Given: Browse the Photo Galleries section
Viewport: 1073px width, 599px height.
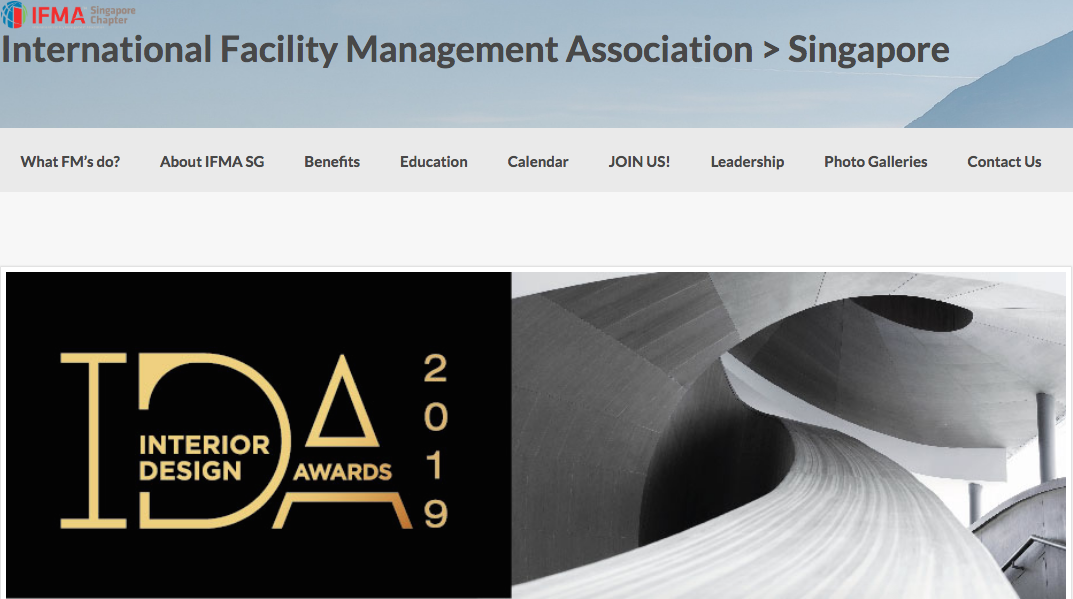Looking at the screenshot, I should pos(875,162).
